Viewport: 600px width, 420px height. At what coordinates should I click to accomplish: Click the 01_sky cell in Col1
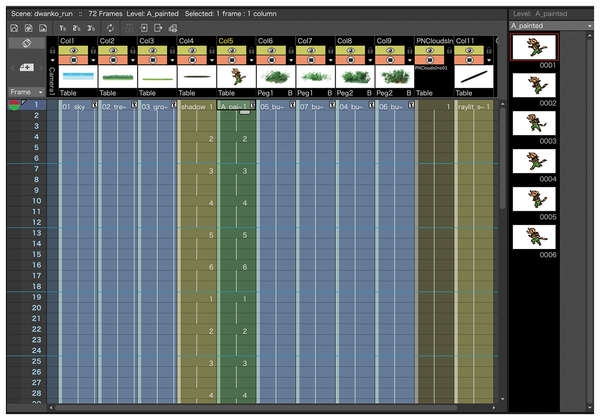point(76,105)
